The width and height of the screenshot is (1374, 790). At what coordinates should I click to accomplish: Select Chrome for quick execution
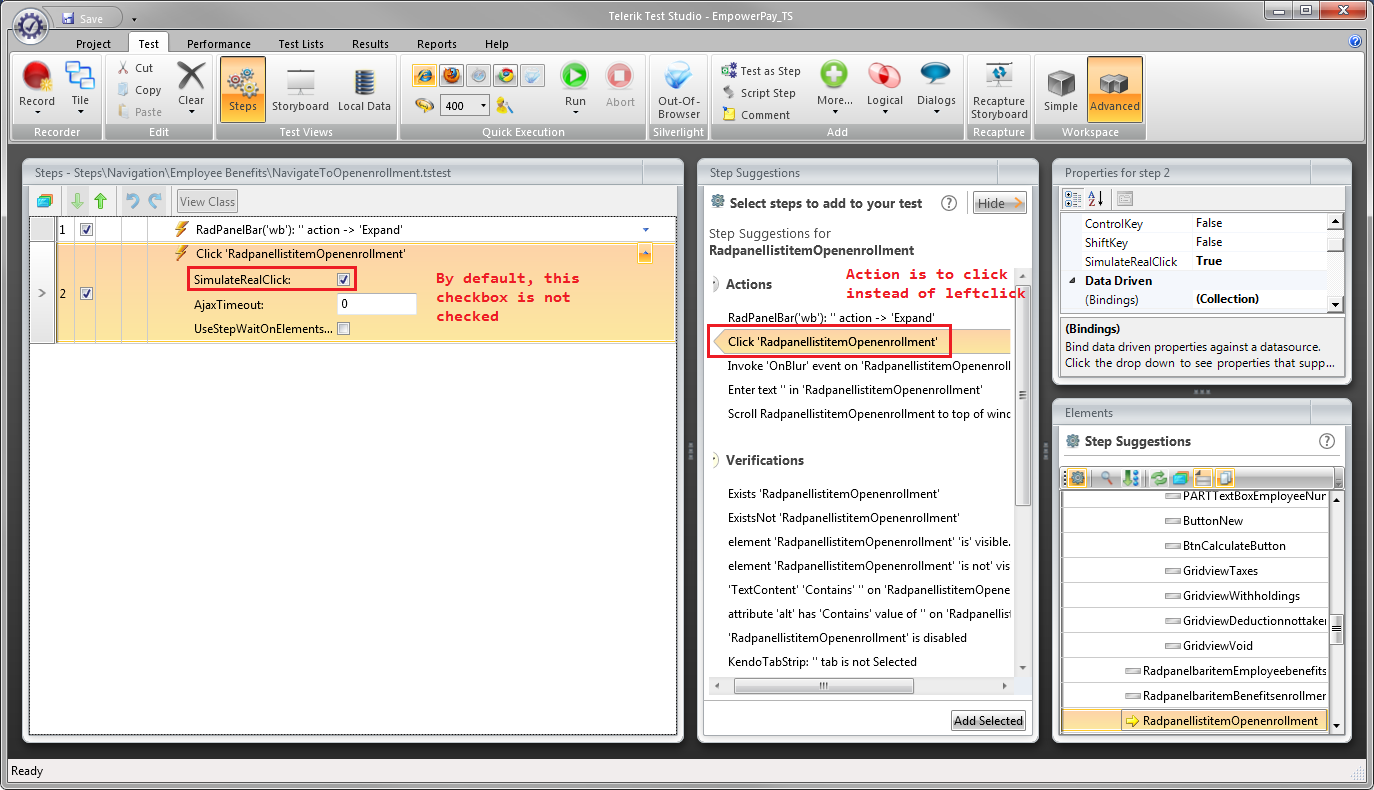click(x=506, y=75)
